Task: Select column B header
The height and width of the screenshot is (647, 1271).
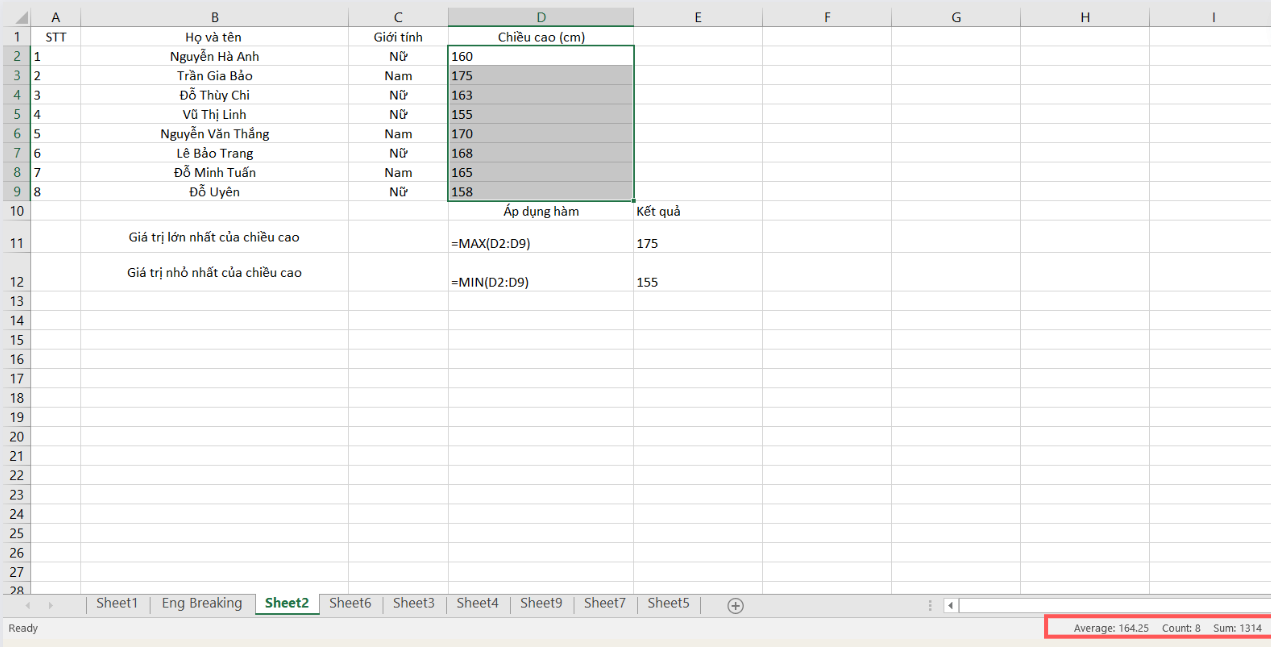Action: point(214,17)
